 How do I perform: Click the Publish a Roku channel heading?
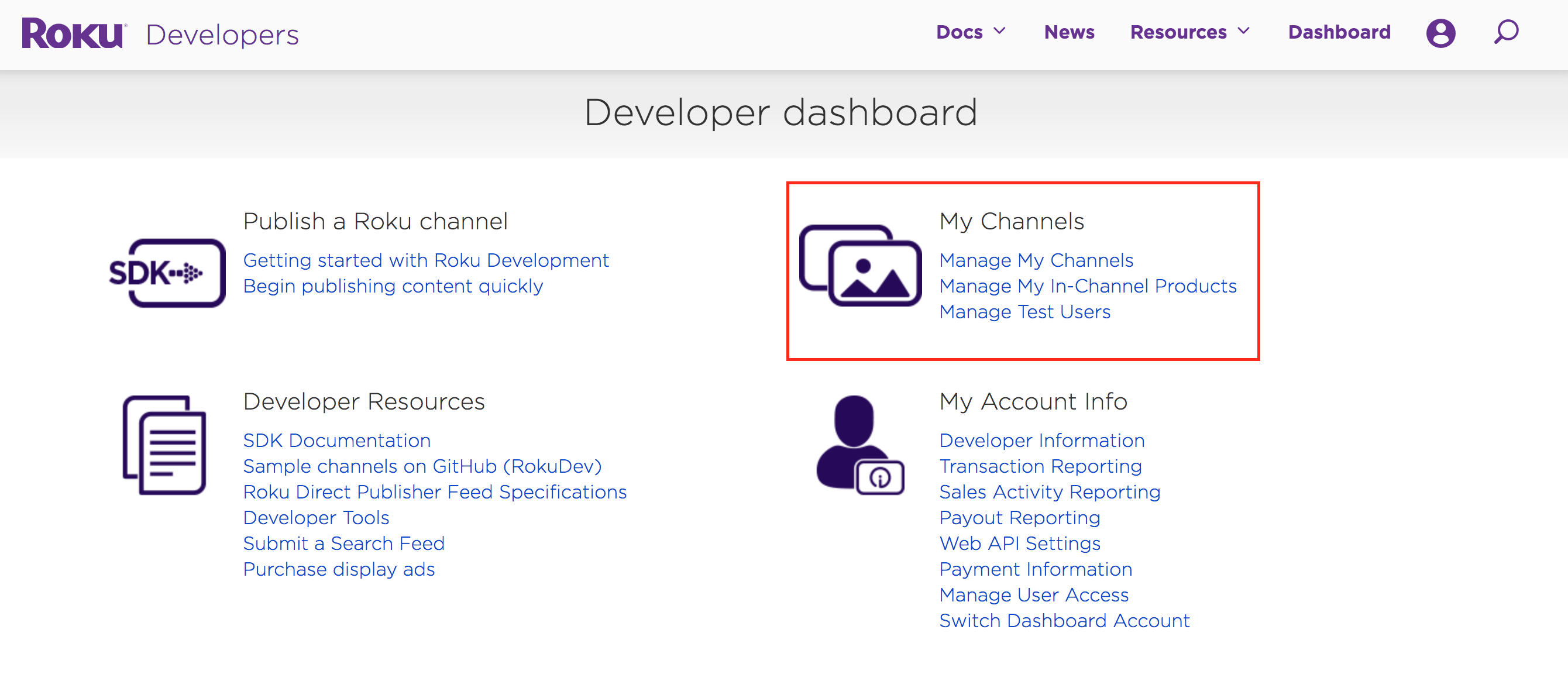click(x=375, y=221)
